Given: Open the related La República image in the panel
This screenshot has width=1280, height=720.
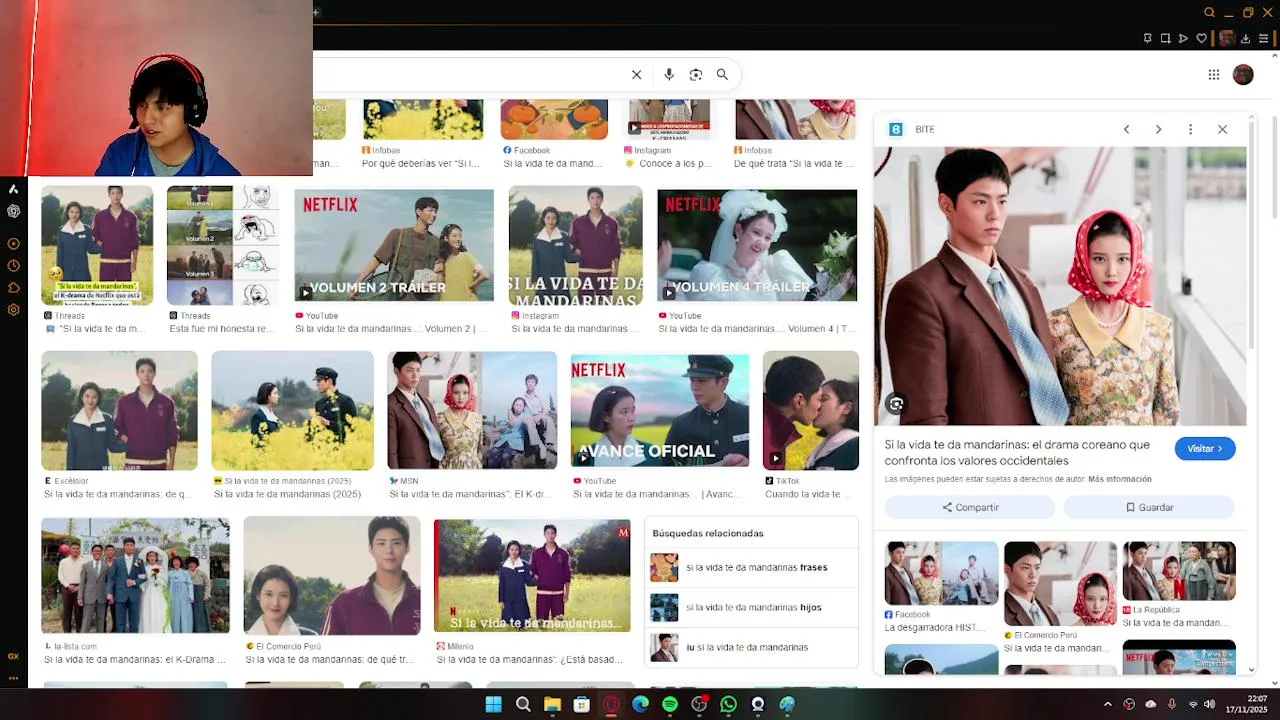Looking at the screenshot, I should pos(1179,572).
